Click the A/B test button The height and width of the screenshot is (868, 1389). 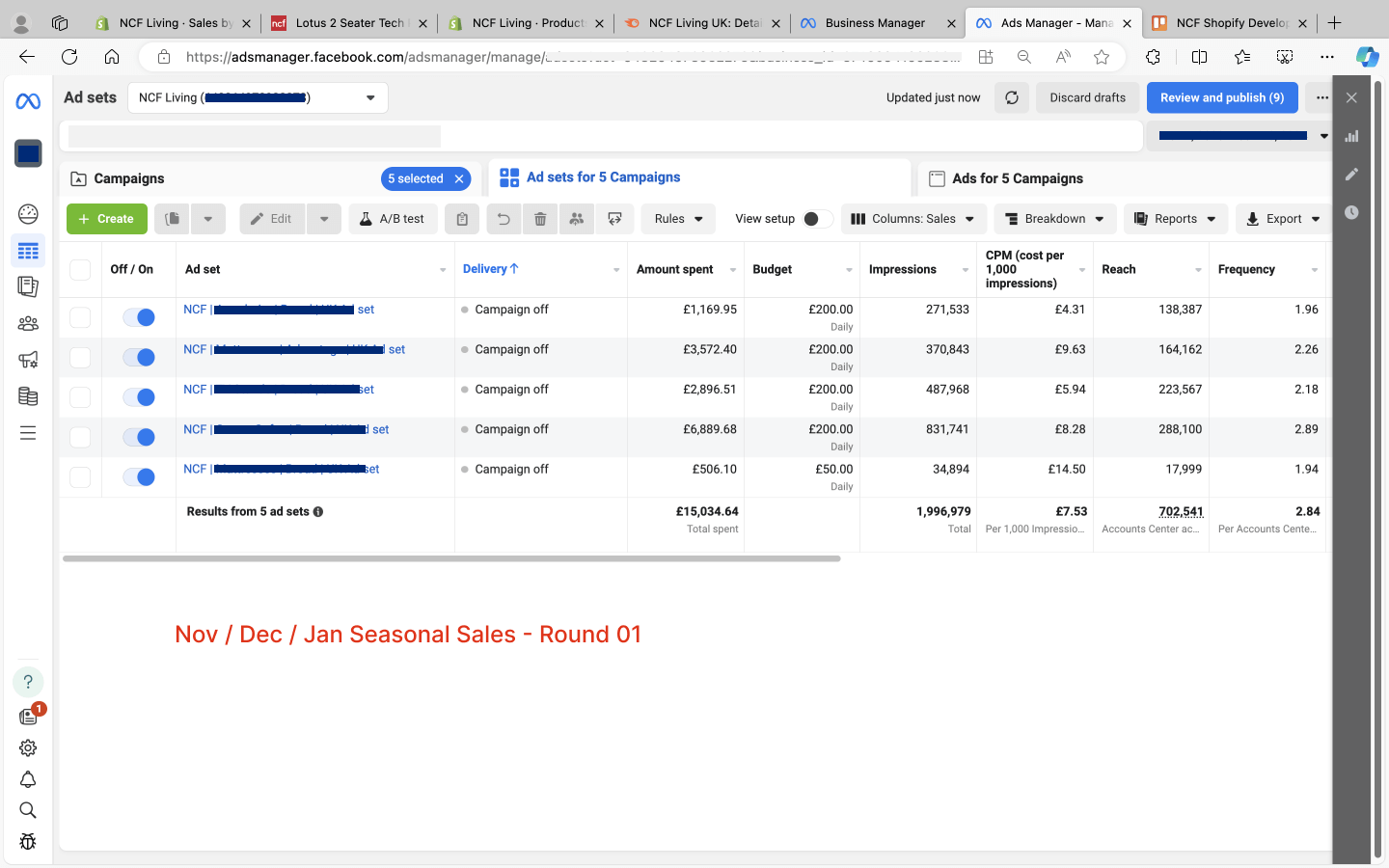[x=393, y=219]
